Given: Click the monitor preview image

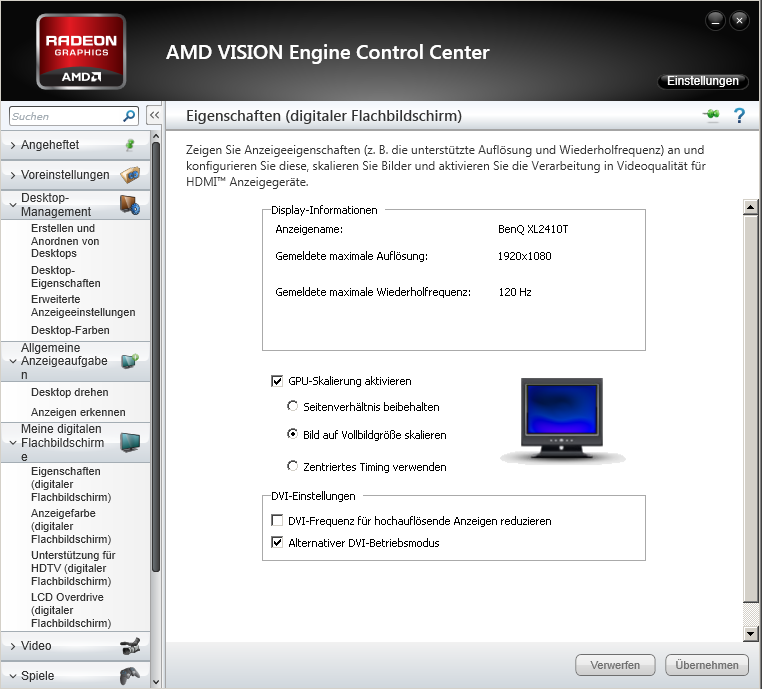Looking at the screenshot, I should pyautogui.click(x=562, y=420).
